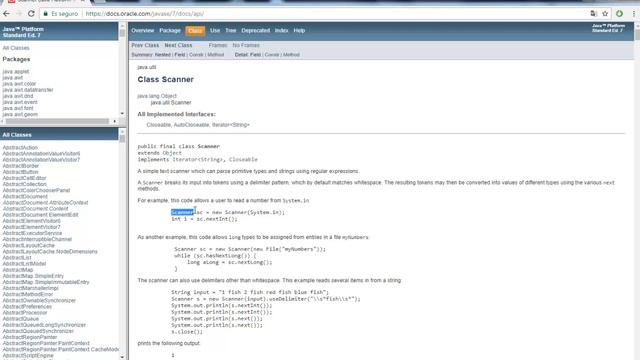Screen dimensions: 640x360
Task: Open the AbstractPreferences class link
Action: click(27, 307)
